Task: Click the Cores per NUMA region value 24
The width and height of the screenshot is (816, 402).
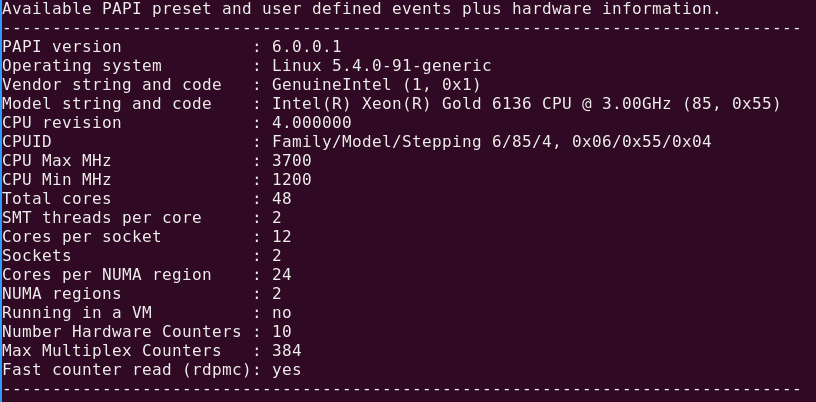Action: pyautogui.click(x=282, y=275)
